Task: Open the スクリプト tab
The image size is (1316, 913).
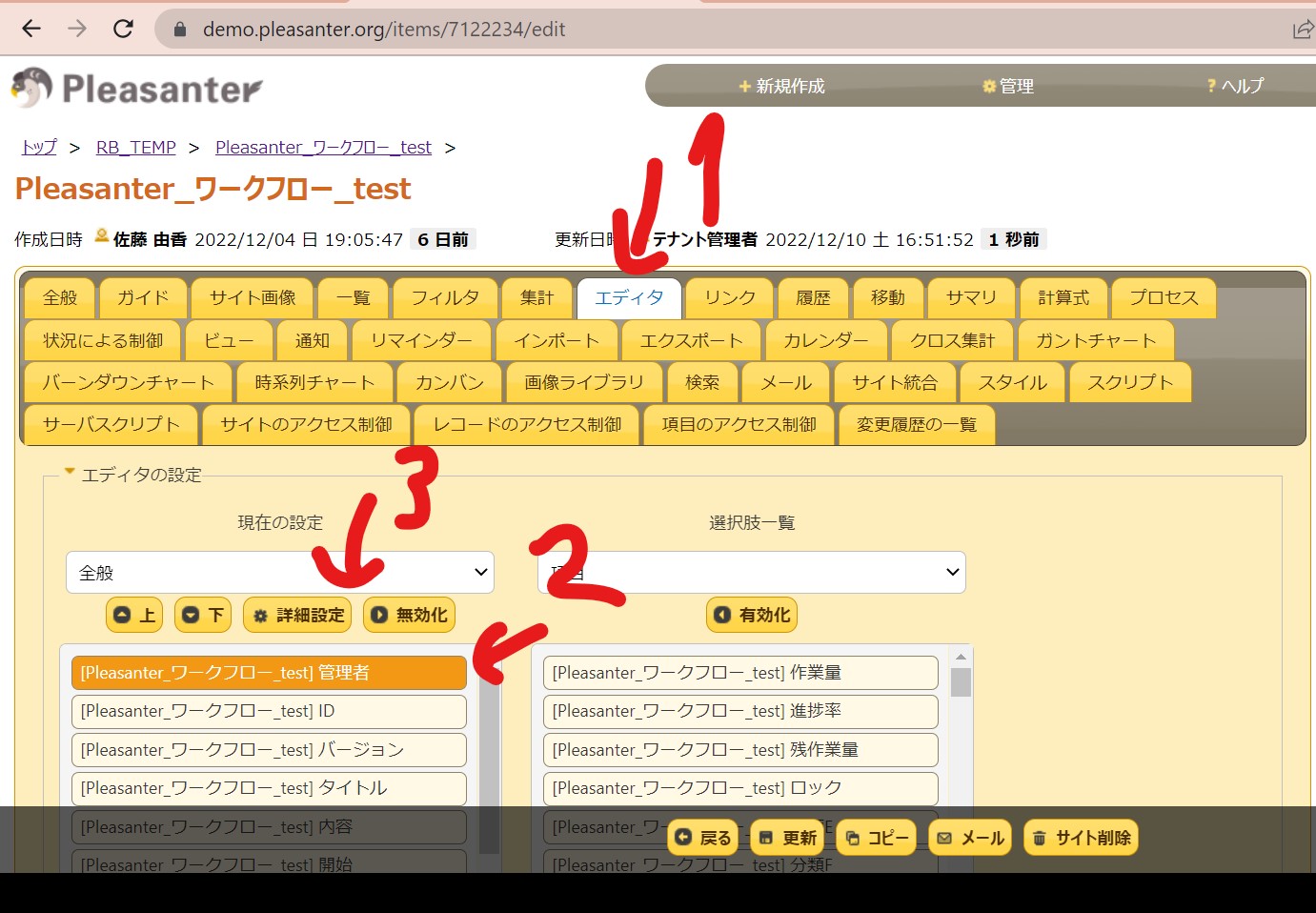Action: 1130,382
